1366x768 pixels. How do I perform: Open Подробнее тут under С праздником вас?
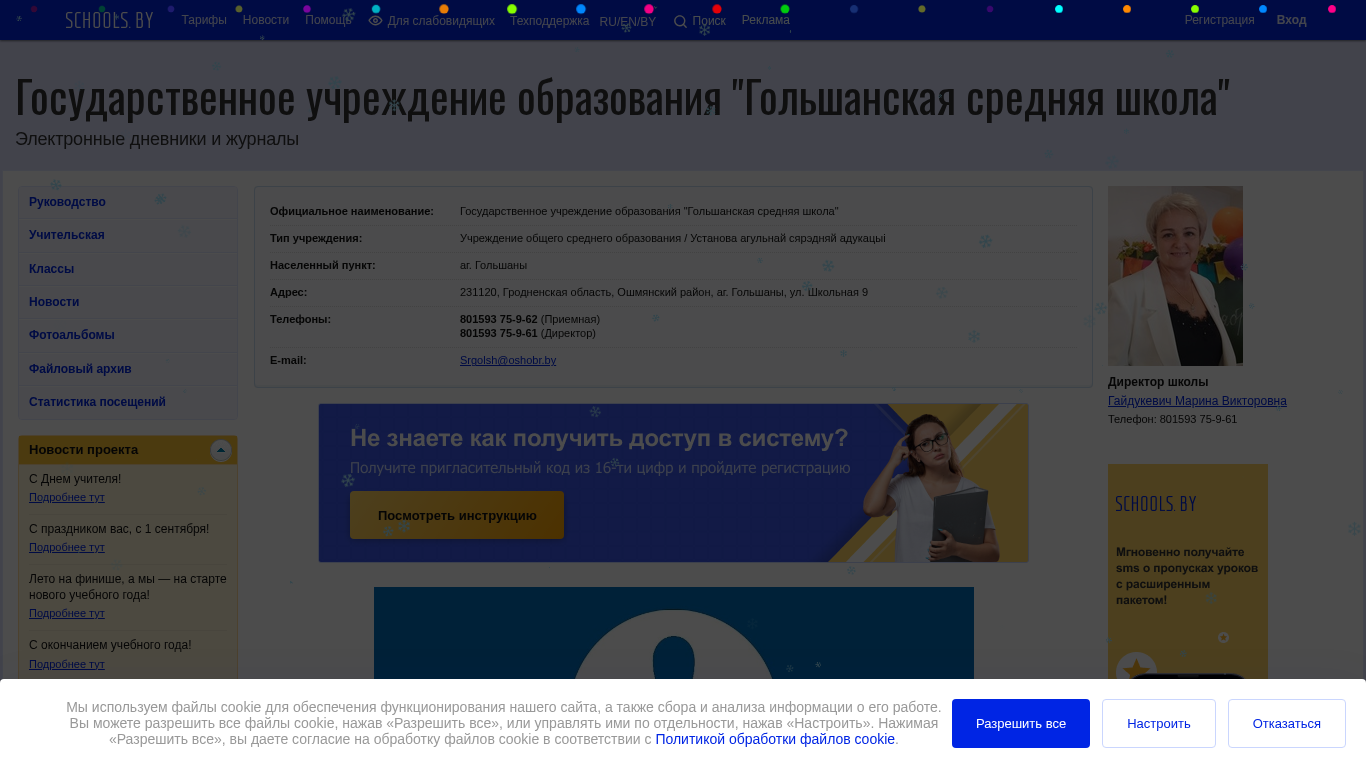point(67,547)
